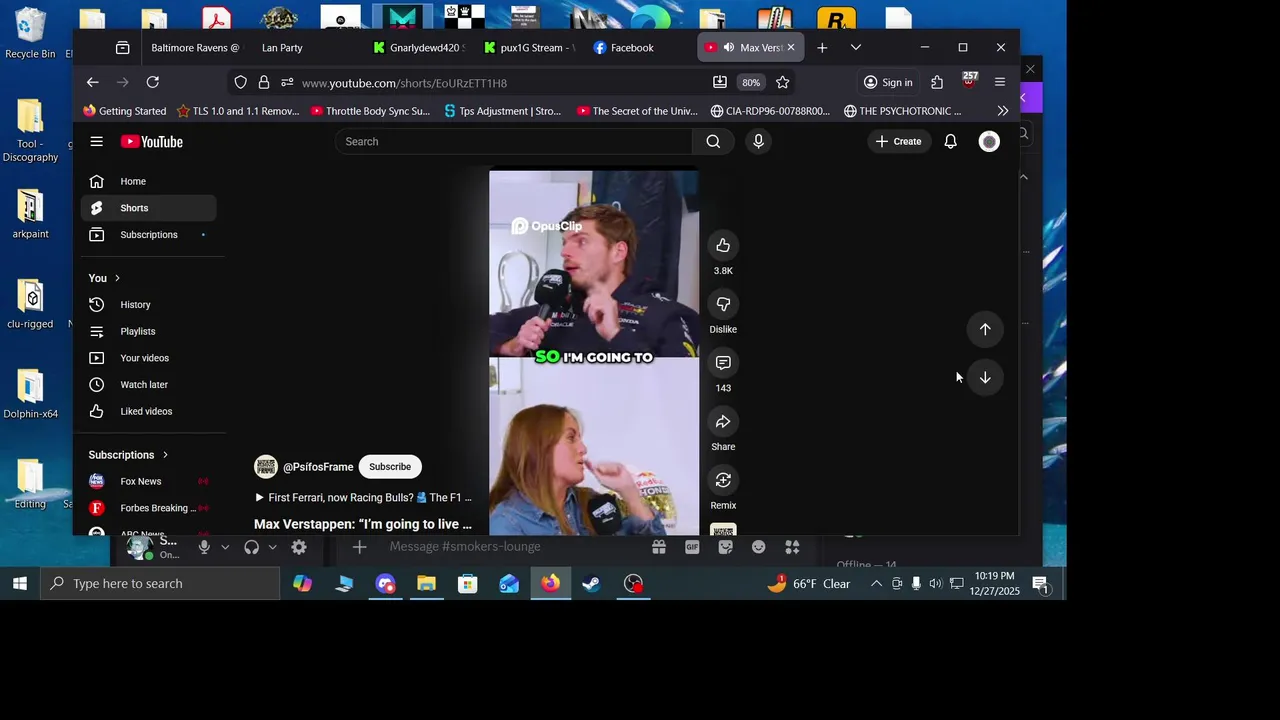Show more bookmarks overflow chevron
Image resolution: width=1280 pixels, height=720 pixels.
tap(1003, 111)
